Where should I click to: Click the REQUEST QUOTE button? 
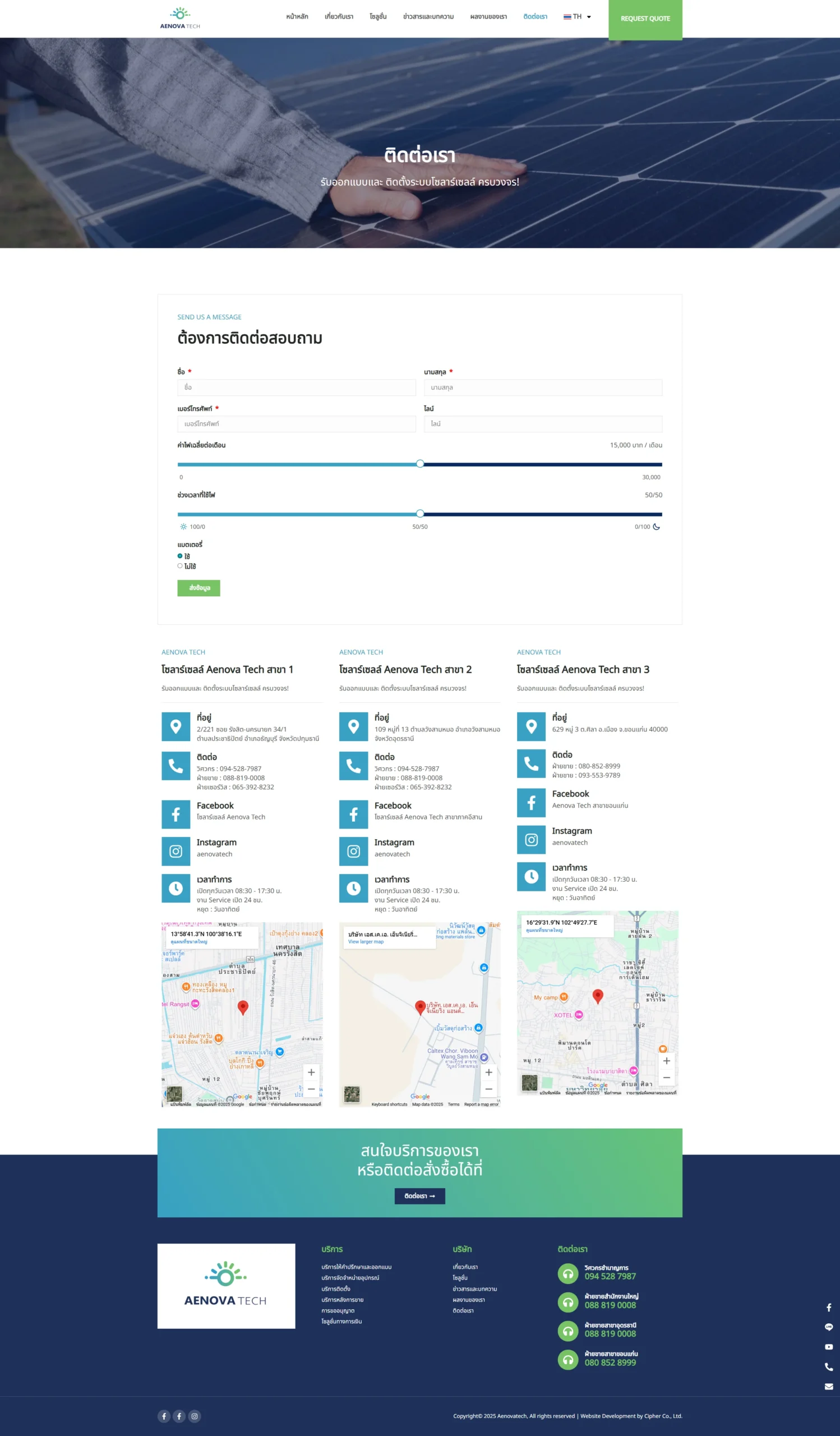pyautogui.click(x=645, y=19)
